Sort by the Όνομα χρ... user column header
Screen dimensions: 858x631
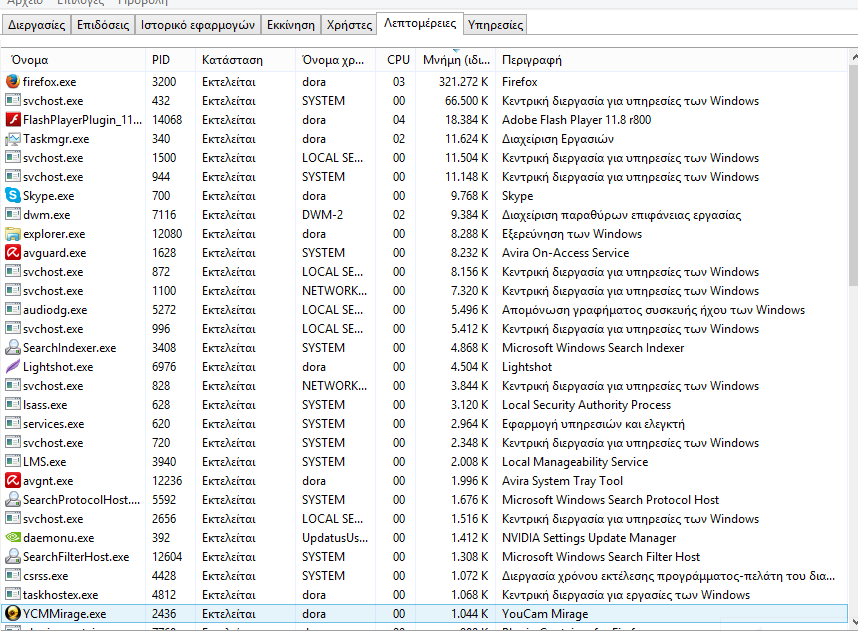[x=335, y=60]
